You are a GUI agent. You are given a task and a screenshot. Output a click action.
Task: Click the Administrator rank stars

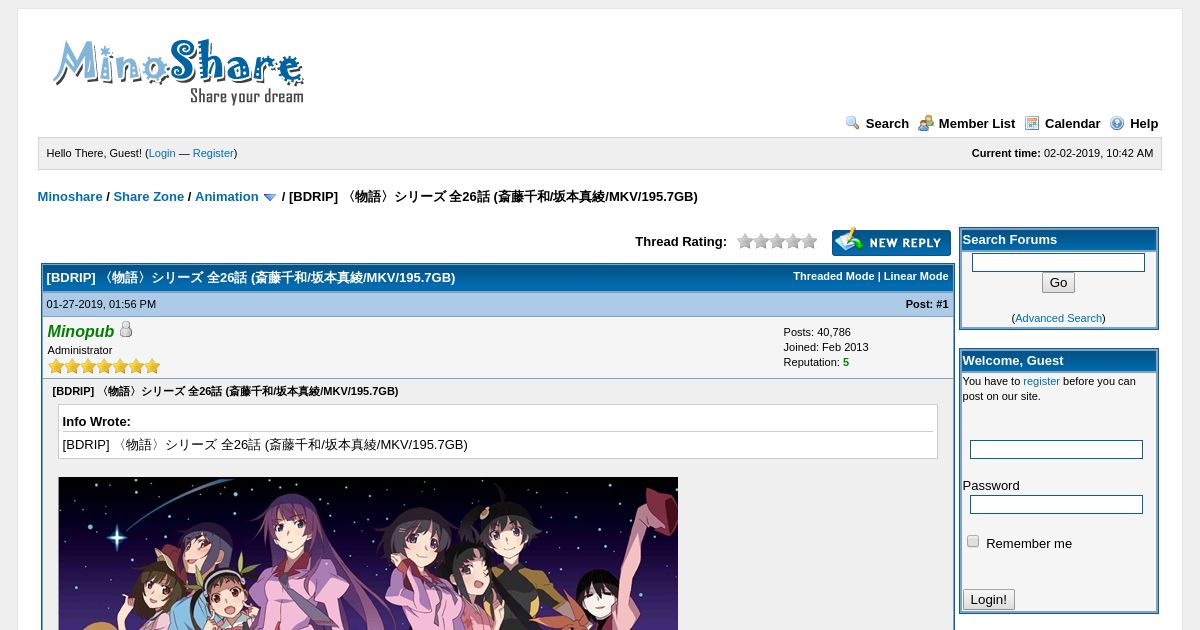104,366
